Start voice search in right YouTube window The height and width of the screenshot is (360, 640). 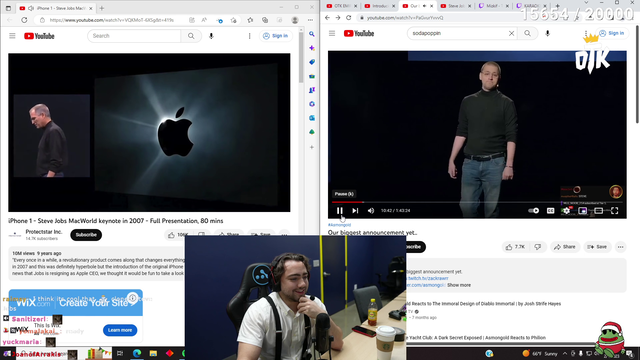point(547,33)
